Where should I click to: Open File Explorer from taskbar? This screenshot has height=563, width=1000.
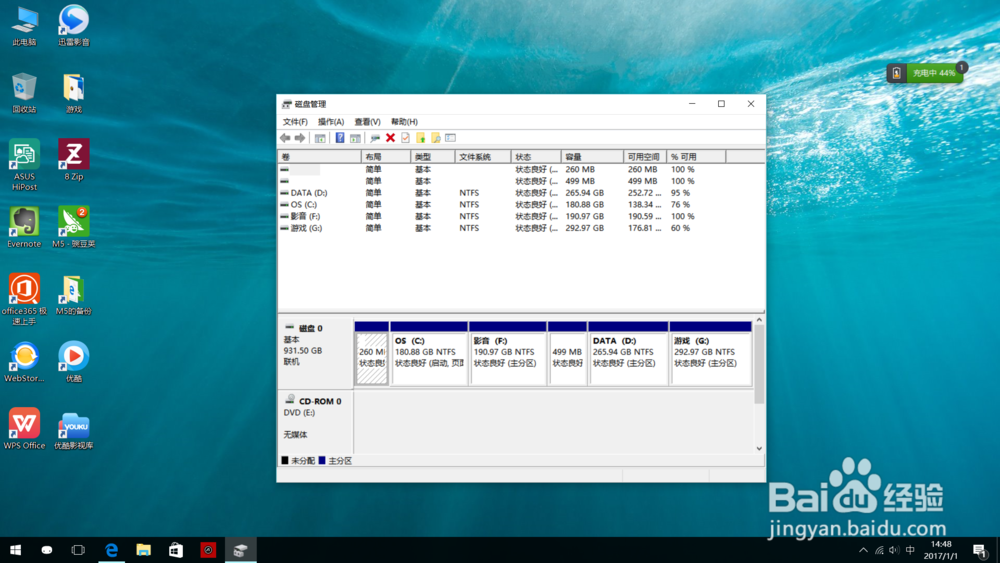pos(143,550)
